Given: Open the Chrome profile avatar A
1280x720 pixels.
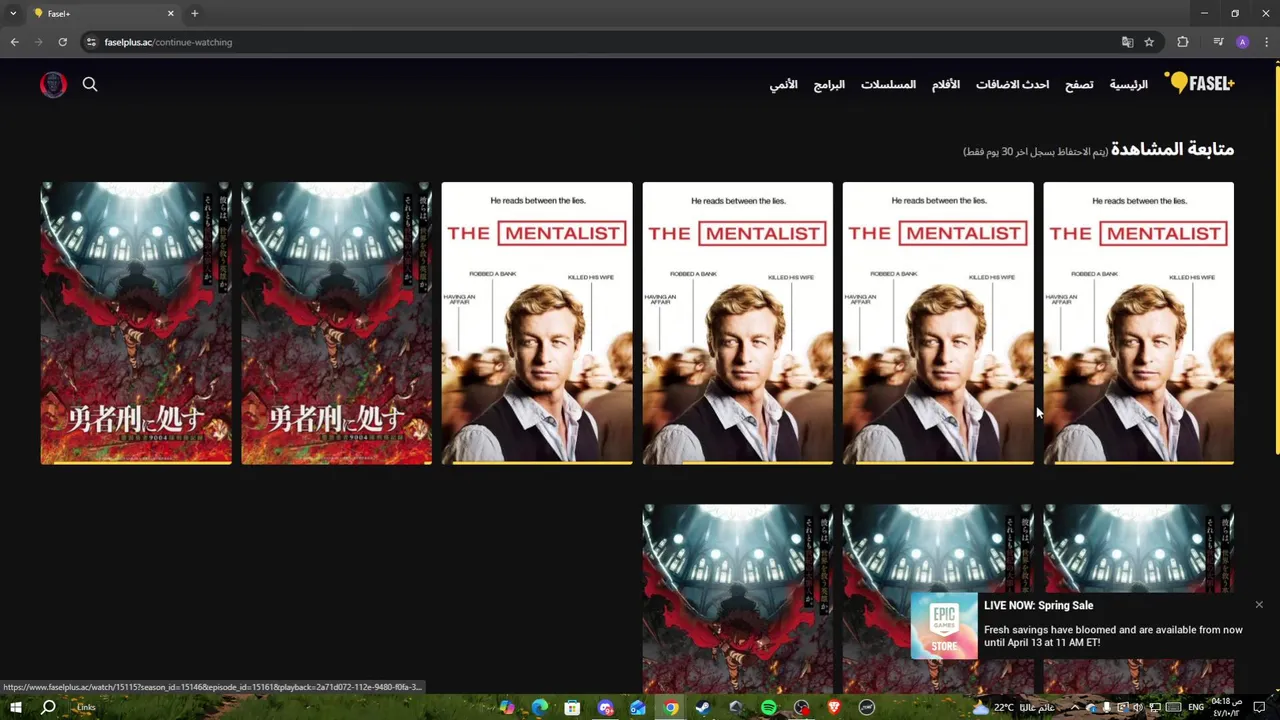Looking at the screenshot, I should [x=1242, y=42].
